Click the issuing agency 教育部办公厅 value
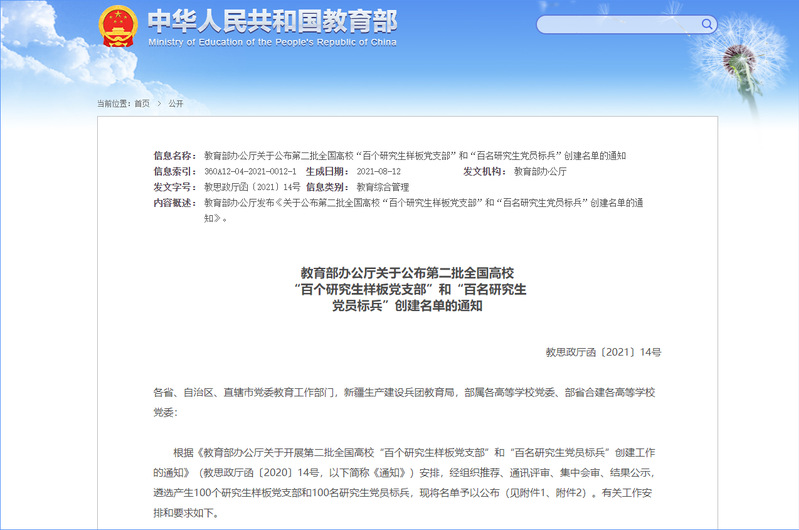 coord(540,172)
